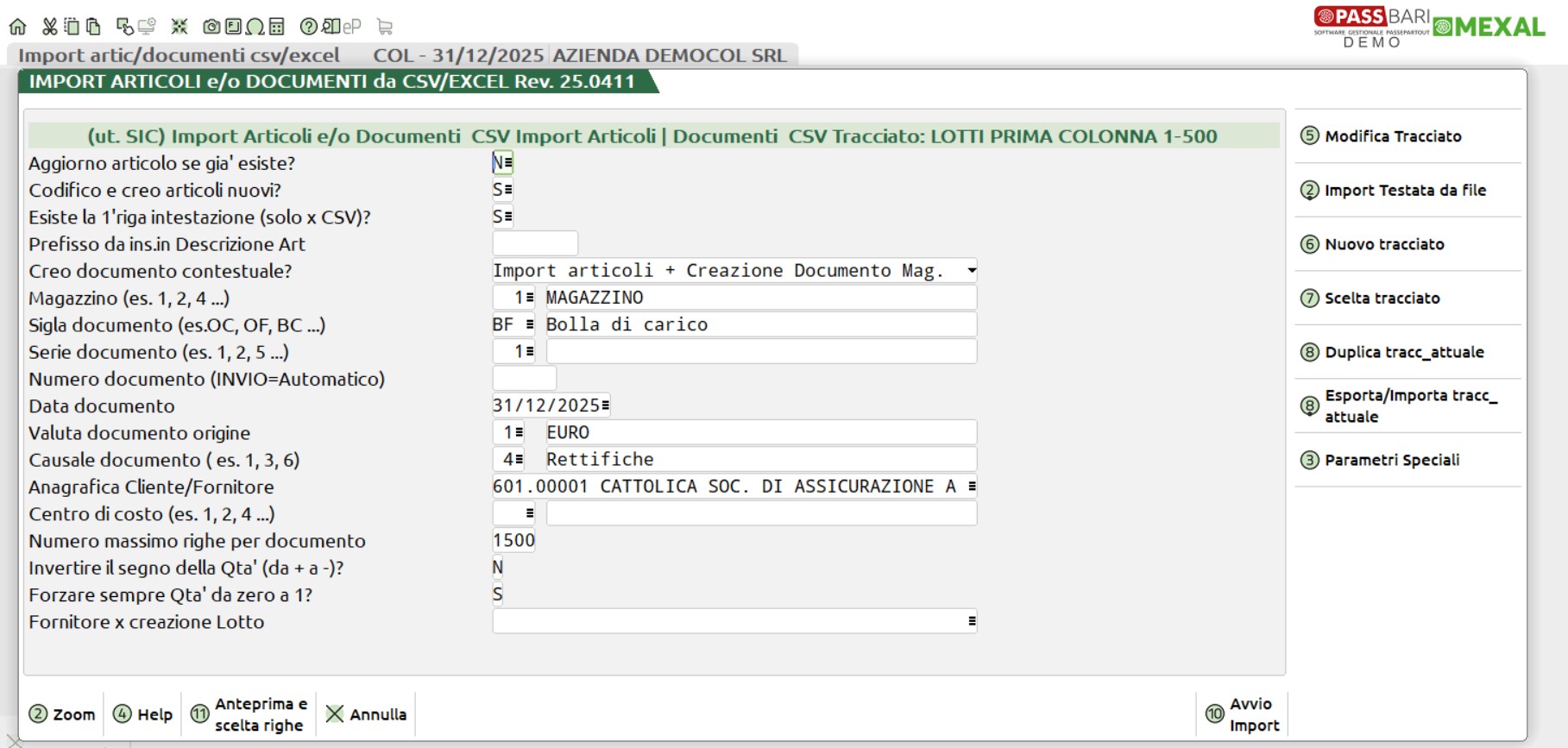Screen dimensions: 1568x748
Task: Open the 'Creo documento contestuale?' dropdown
Action: click(x=972, y=271)
